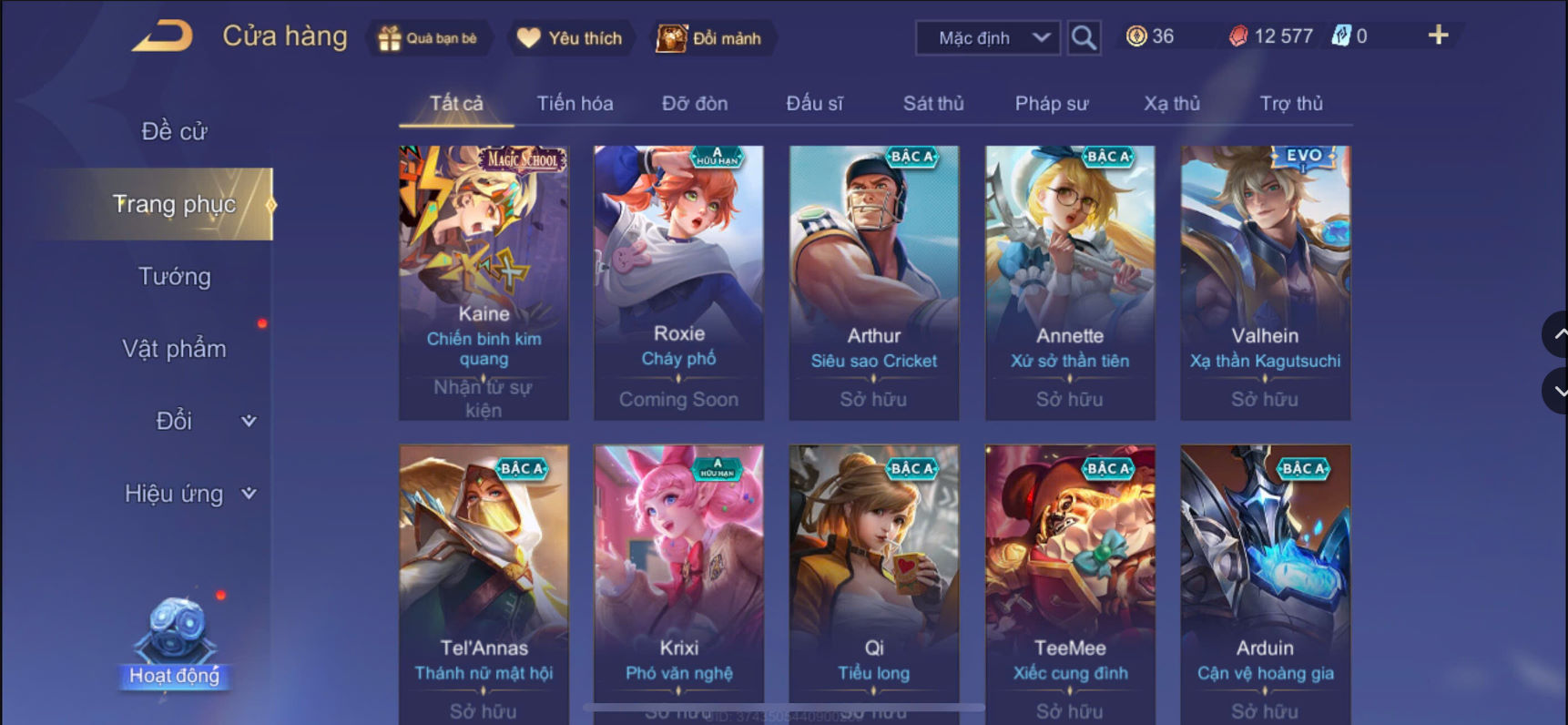
Task: Tap the gold coin balance icon
Action: pyautogui.click(x=1136, y=36)
